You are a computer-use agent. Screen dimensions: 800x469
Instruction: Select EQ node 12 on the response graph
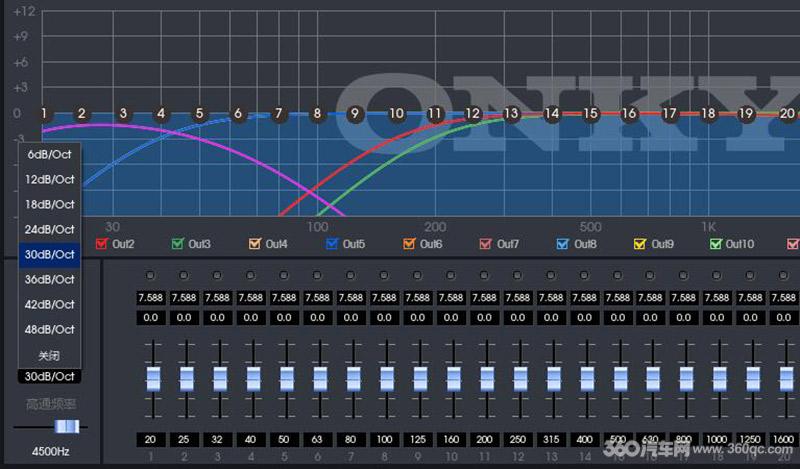[472, 113]
